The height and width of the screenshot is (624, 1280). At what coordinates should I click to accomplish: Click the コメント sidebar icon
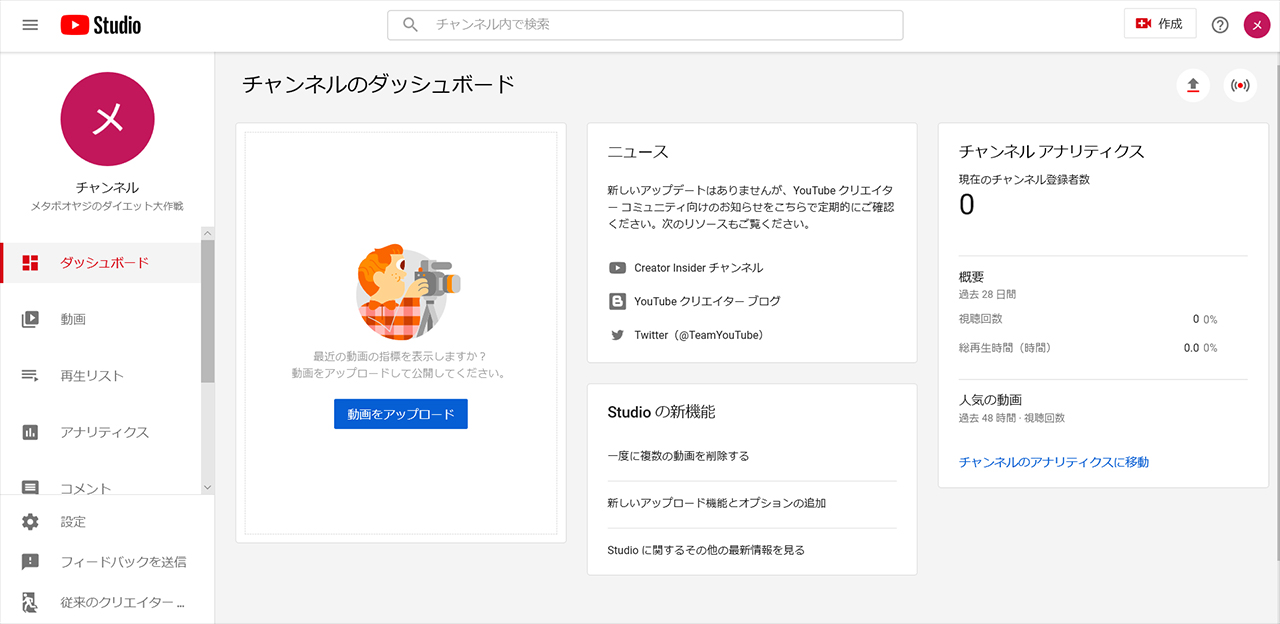30,488
